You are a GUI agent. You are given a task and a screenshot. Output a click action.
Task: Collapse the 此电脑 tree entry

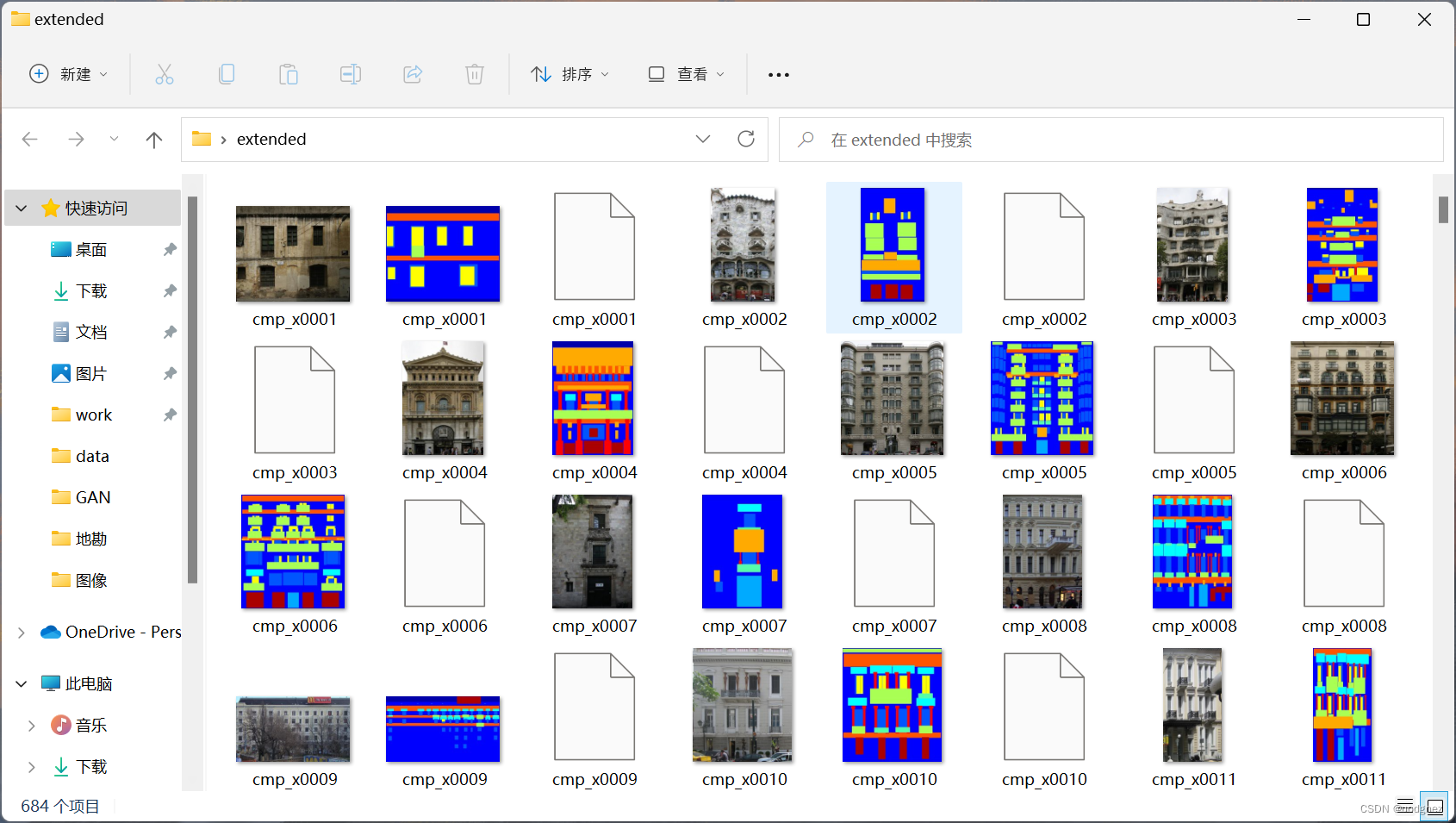pos(21,683)
